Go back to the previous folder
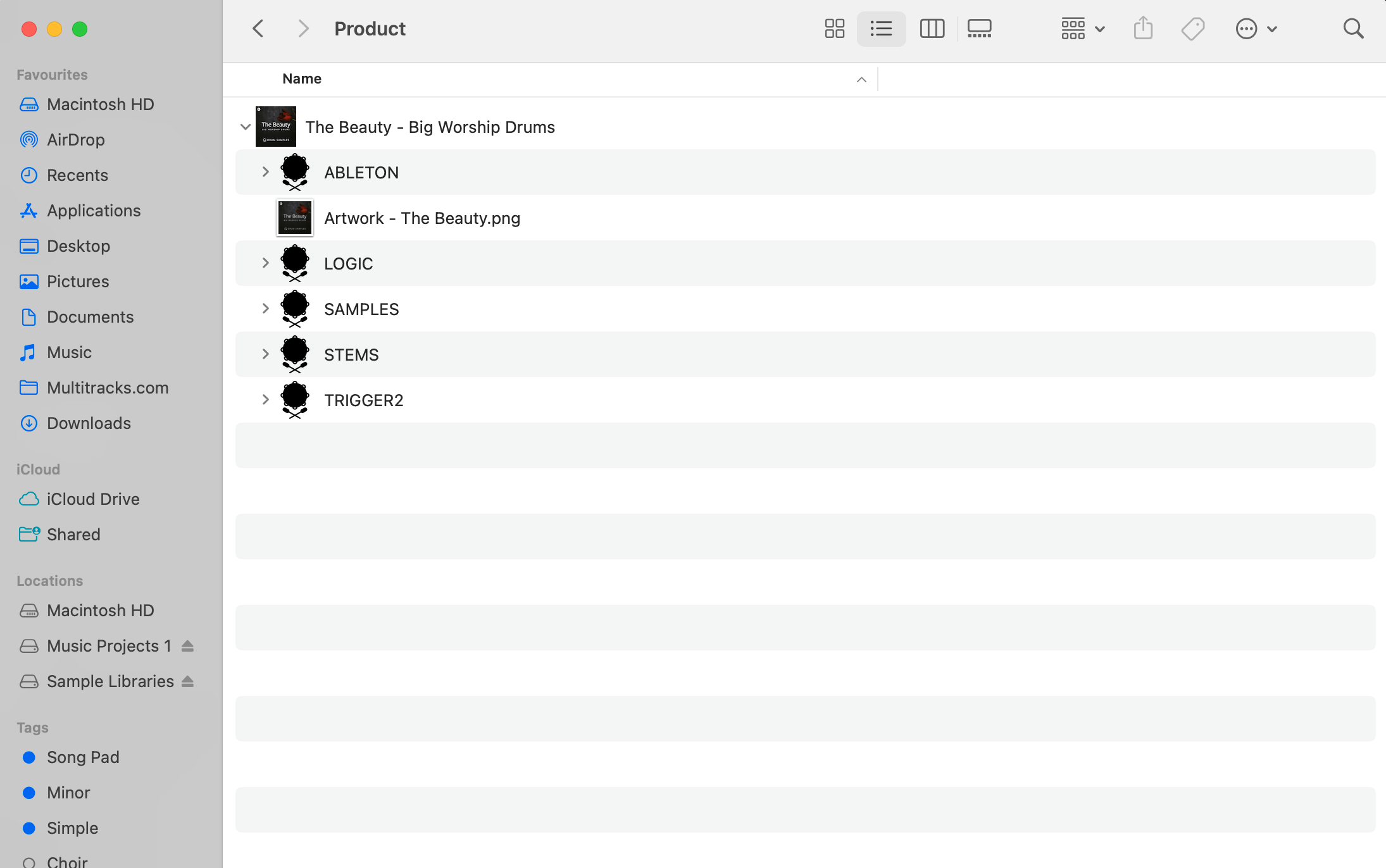The height and width of the screenshot is (868, 1386). pyautogui.click(x=258, y=28)
